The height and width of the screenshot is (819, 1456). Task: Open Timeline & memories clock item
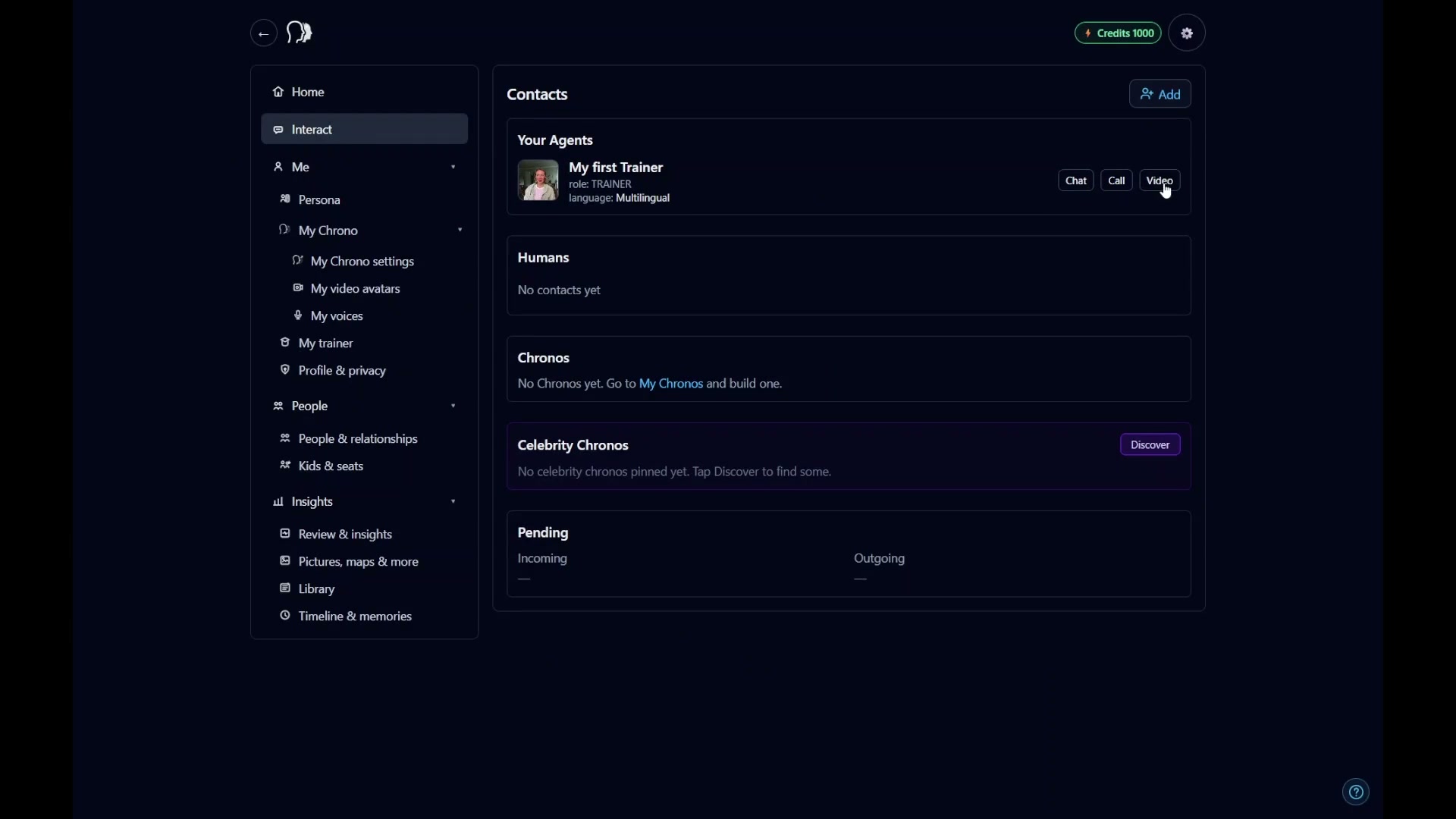(x=354, y=617)
